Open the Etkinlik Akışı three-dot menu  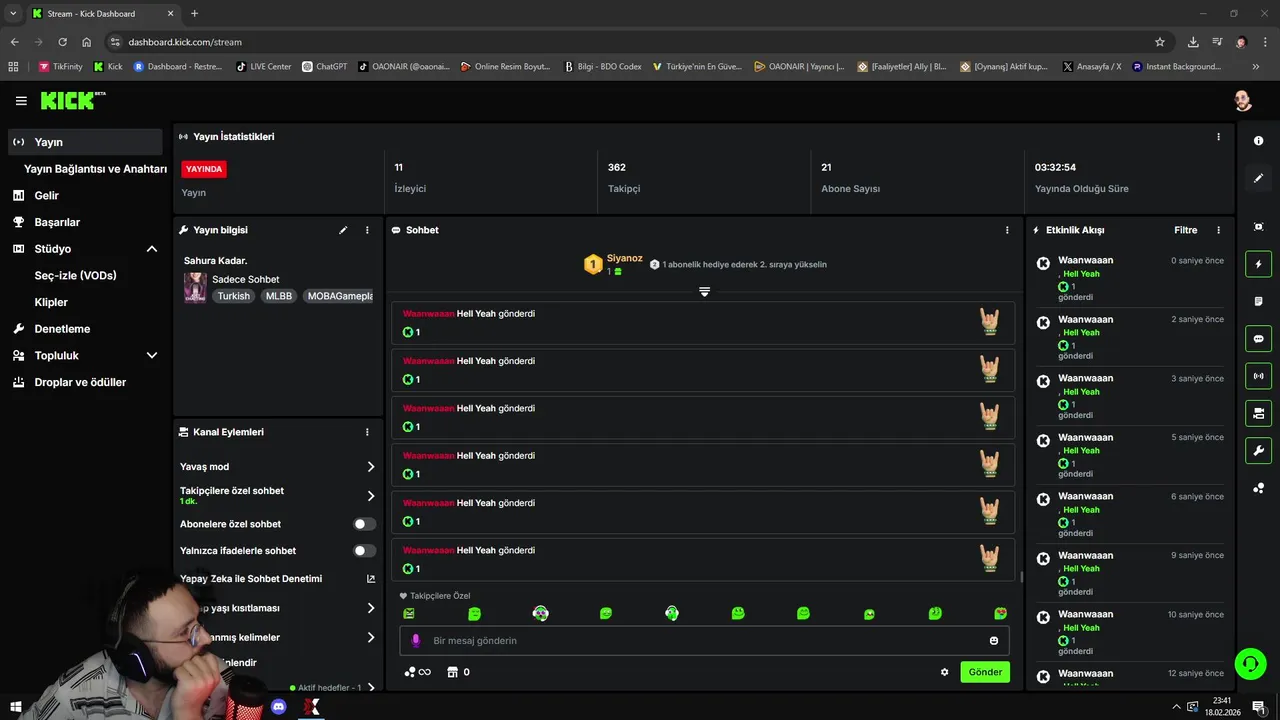tap(1218, 230)
